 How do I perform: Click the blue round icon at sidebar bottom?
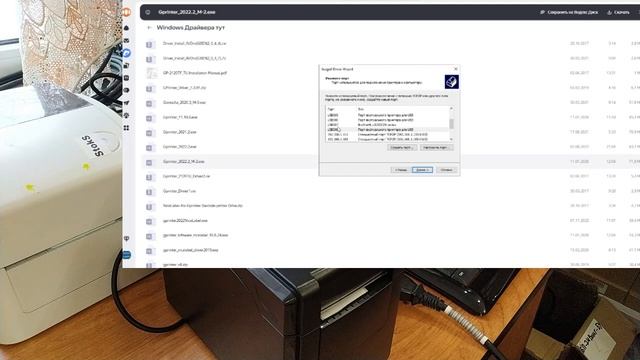(127, 255)
